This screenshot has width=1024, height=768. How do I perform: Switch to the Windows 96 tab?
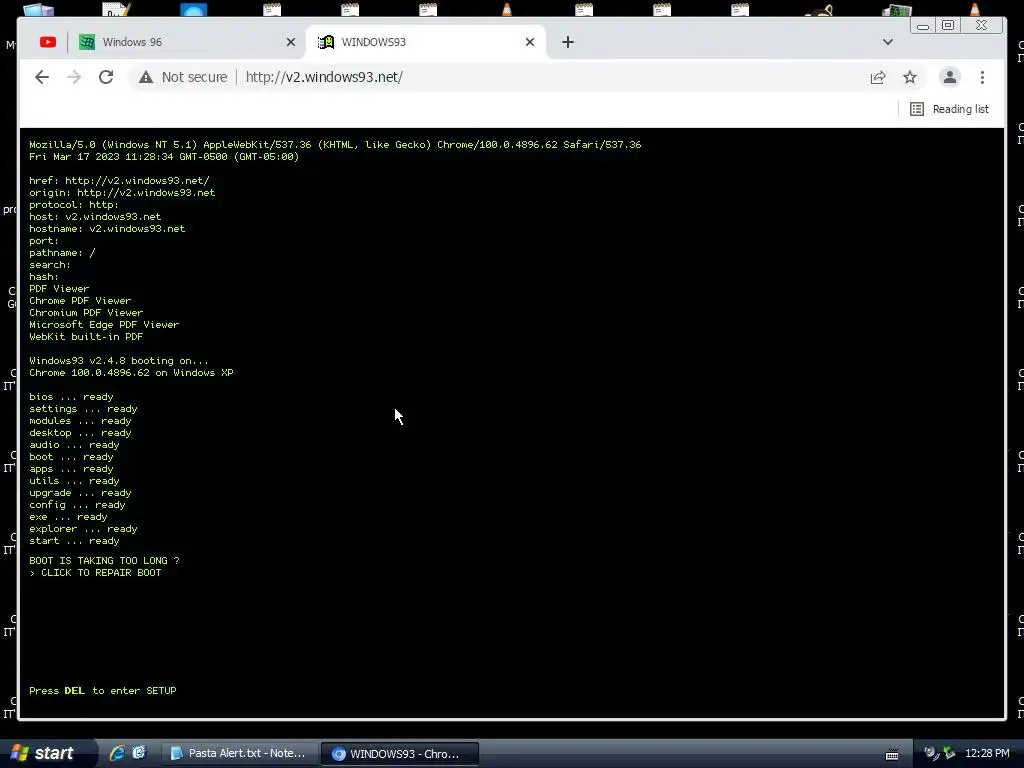187,42
